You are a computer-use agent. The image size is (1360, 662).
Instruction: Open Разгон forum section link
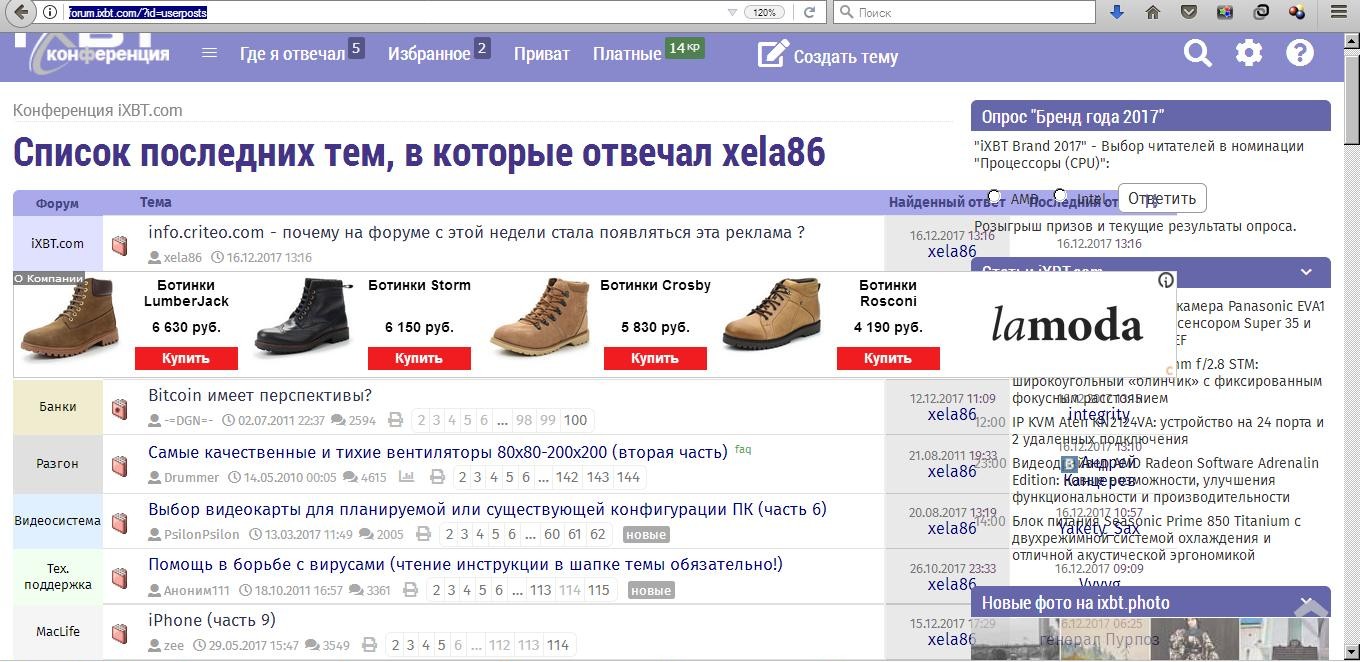(57, 464)
